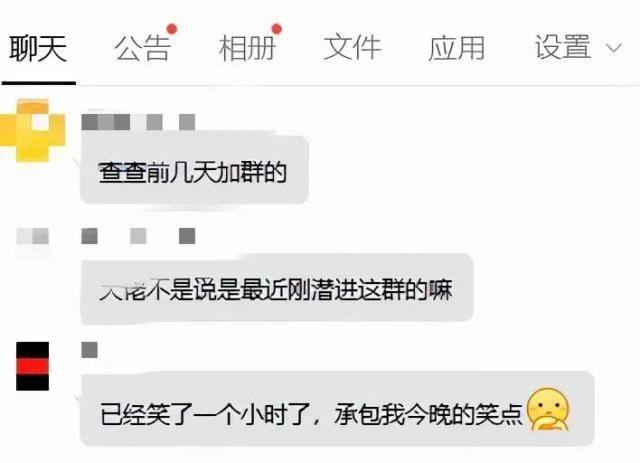Switch to the 聊天 tab

[x=38, y=49]
